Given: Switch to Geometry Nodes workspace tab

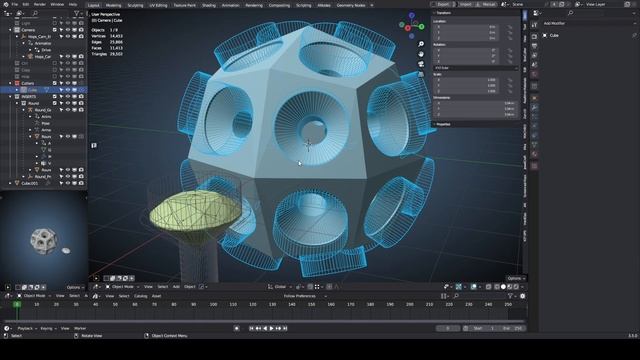Looking at the screenshot, I should point(351,5).
